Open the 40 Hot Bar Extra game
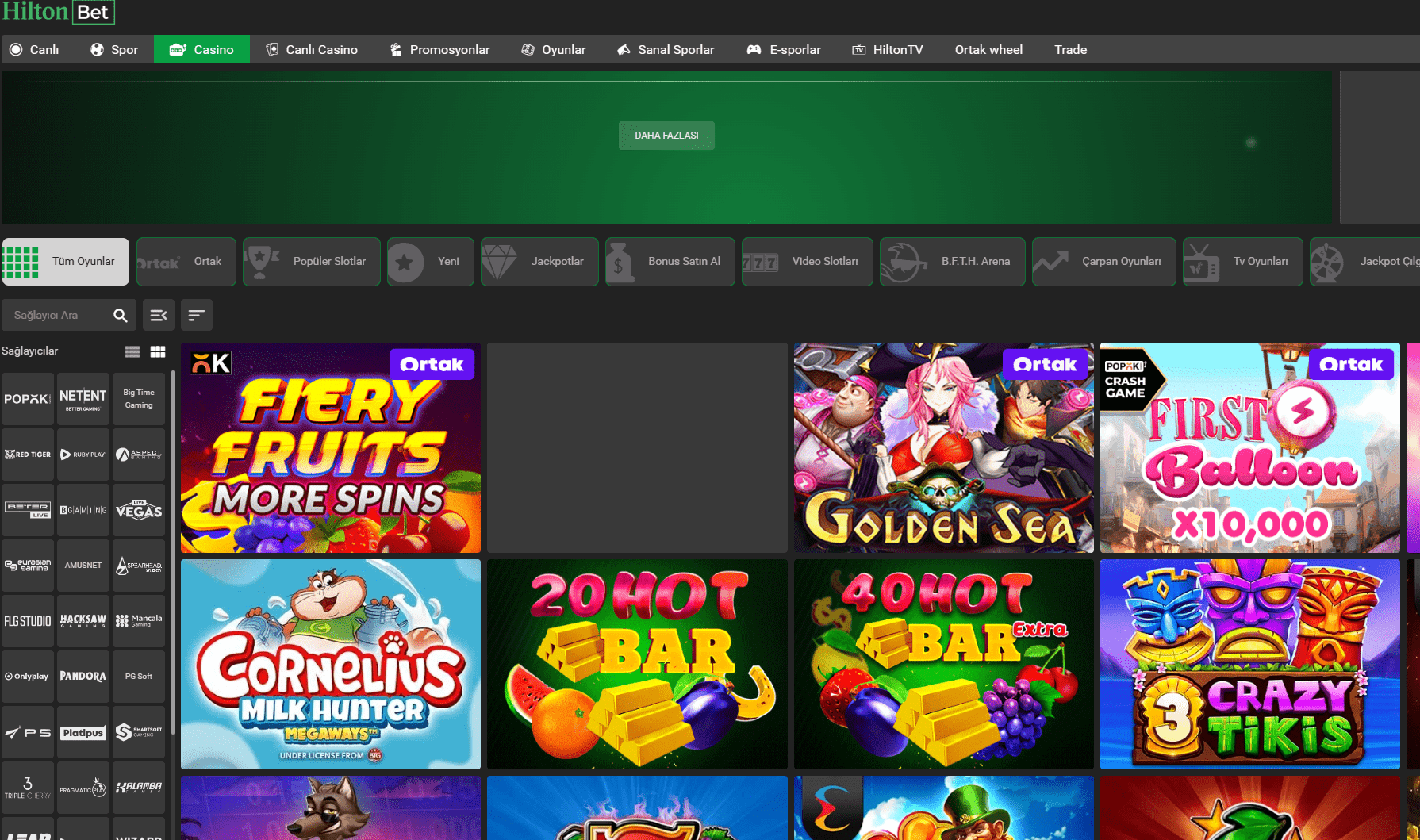Screen dimensions: 1420x840 (944, 665)
